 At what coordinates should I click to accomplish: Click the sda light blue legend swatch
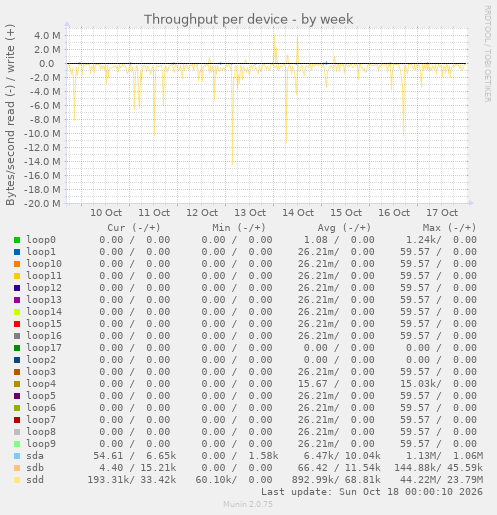click(x=17, y=456)
